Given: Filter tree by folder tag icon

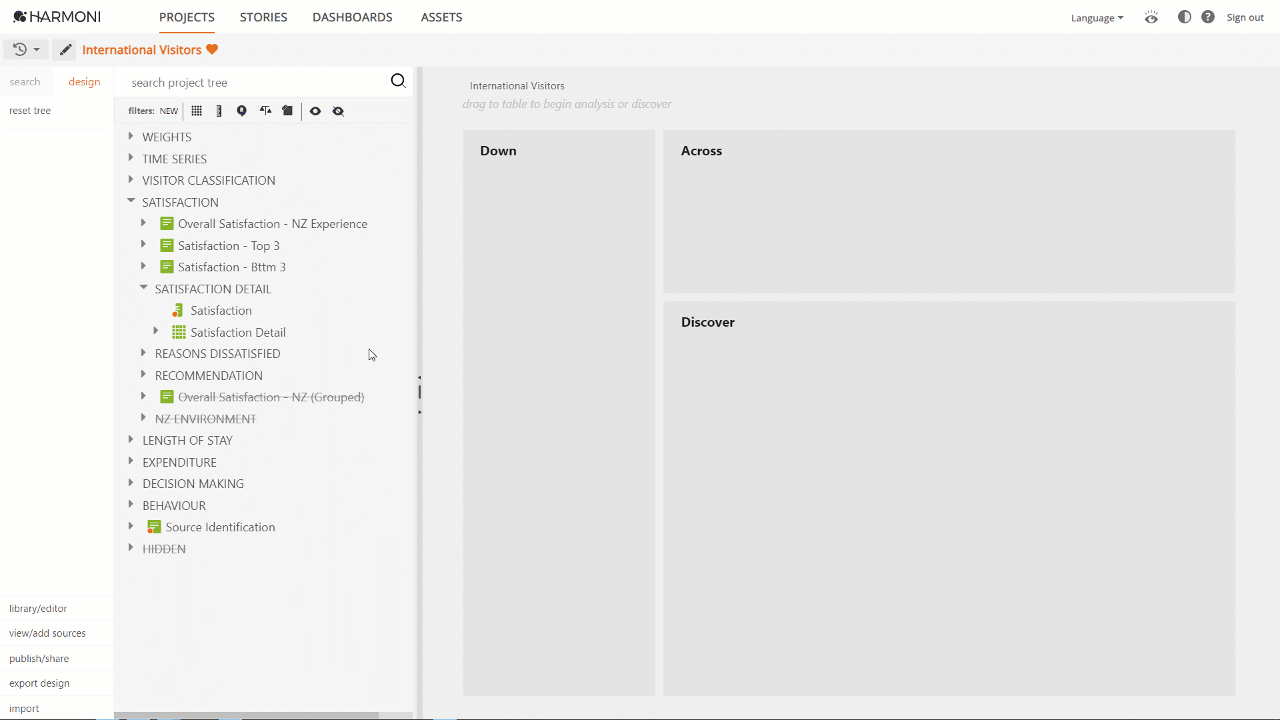Looking at the screenshot, I should tap(287, 111).
